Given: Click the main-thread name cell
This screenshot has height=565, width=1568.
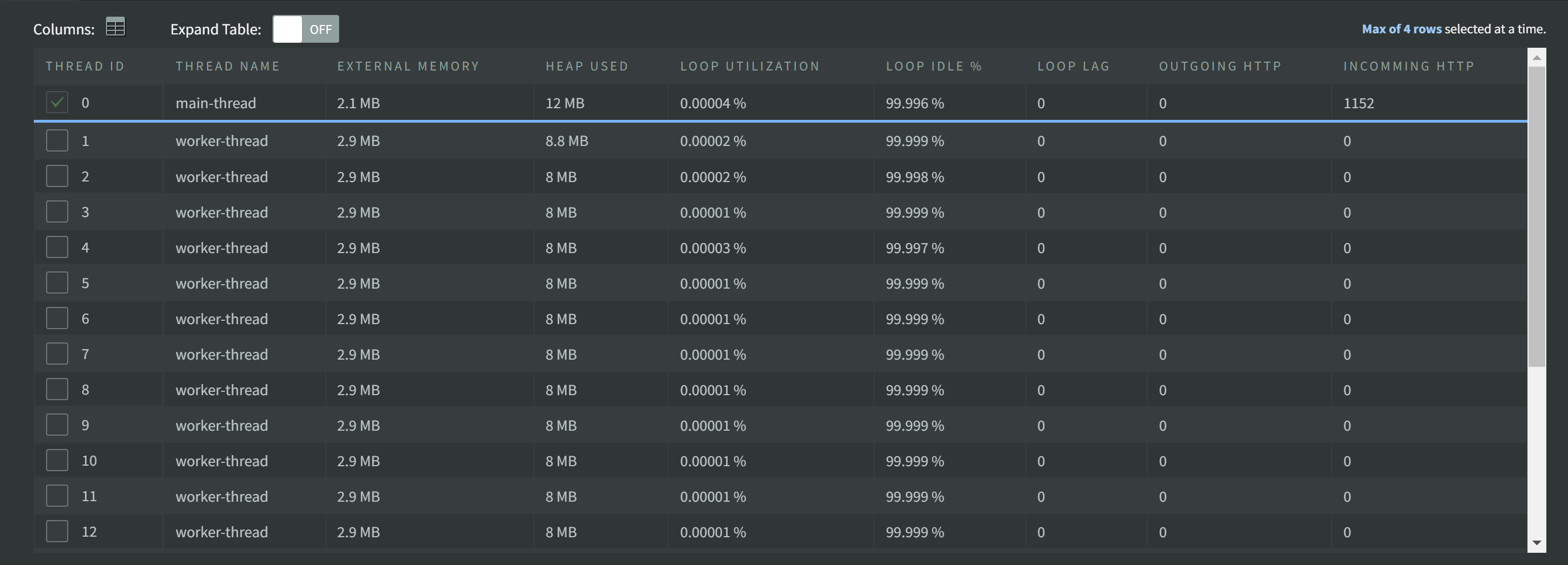Looking at the screenshot, I should tap(215, 103).
